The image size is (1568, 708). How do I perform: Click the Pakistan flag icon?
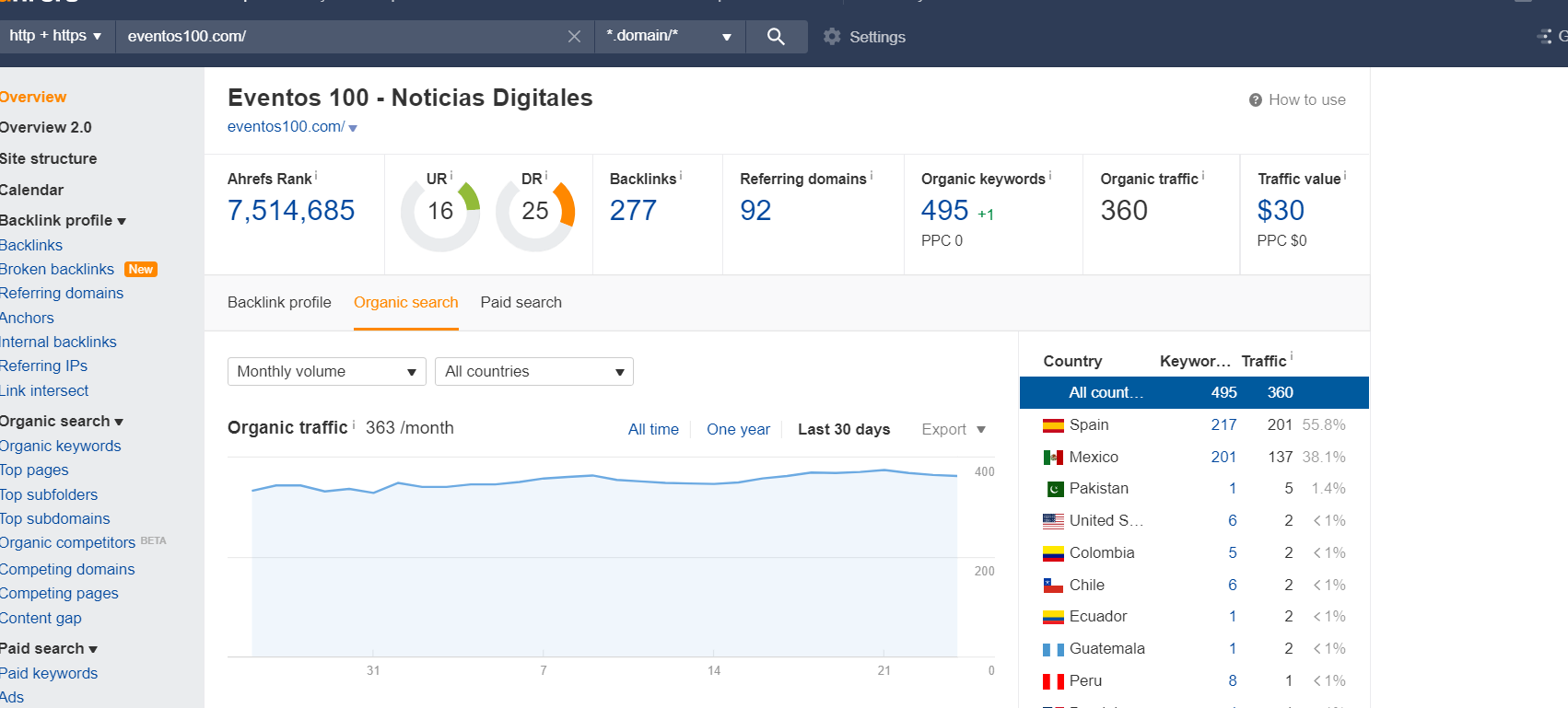pos(1053,489)
